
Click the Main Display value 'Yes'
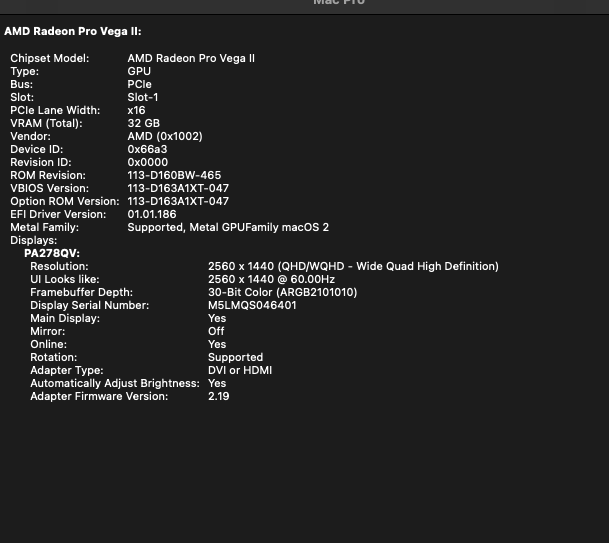(x=217, y=318)
